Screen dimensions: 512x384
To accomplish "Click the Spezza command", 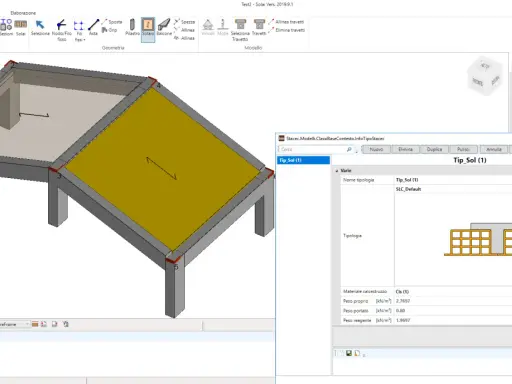I will pyautogui.click(x=184, y=22).
